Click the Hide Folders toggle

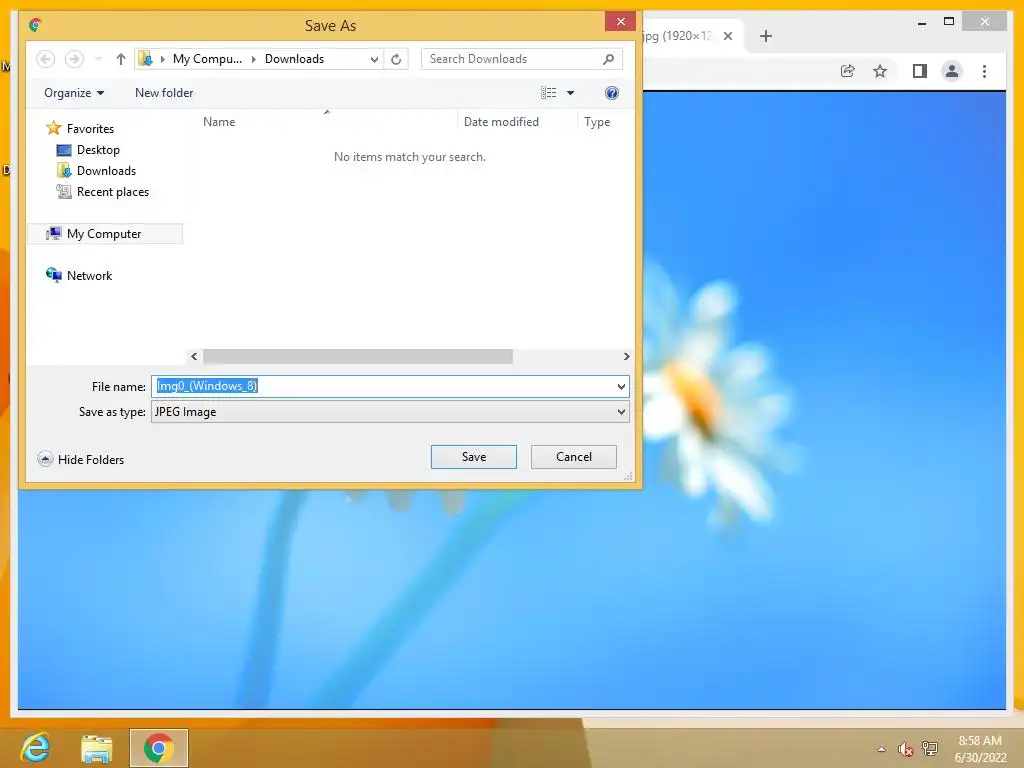coord(81,459)
